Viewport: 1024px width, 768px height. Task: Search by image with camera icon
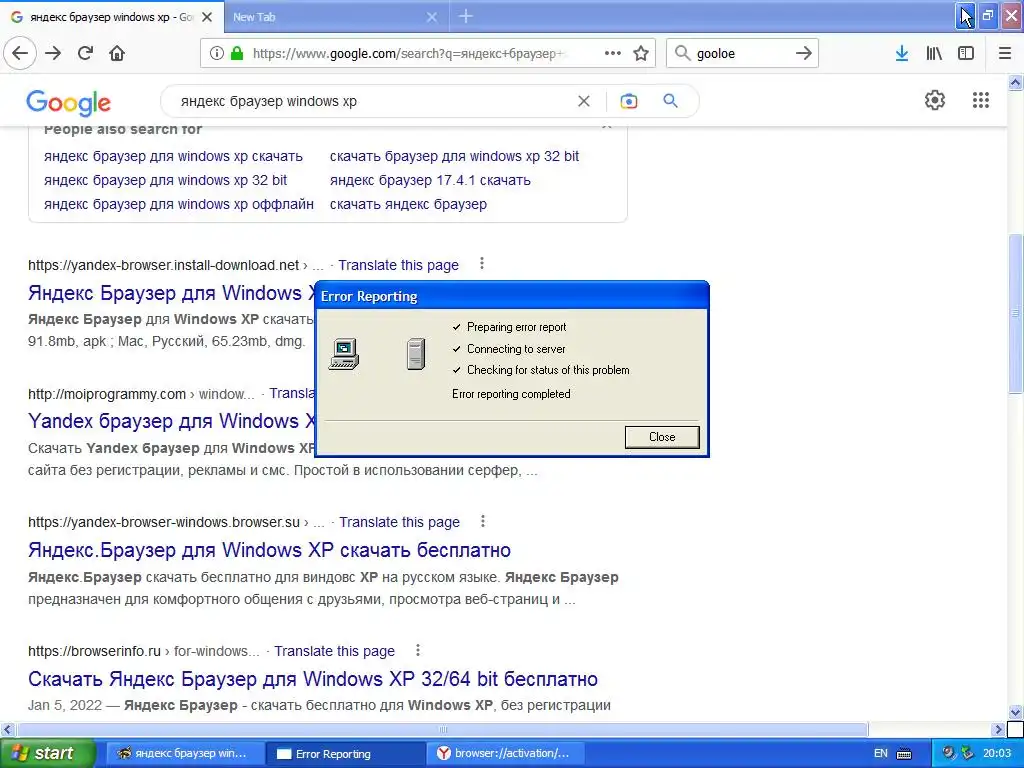click(x=629, y=101)
